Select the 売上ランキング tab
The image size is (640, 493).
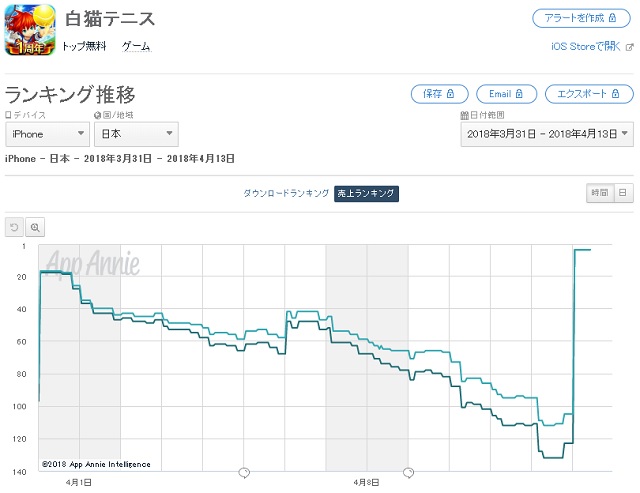click(366, 193)
